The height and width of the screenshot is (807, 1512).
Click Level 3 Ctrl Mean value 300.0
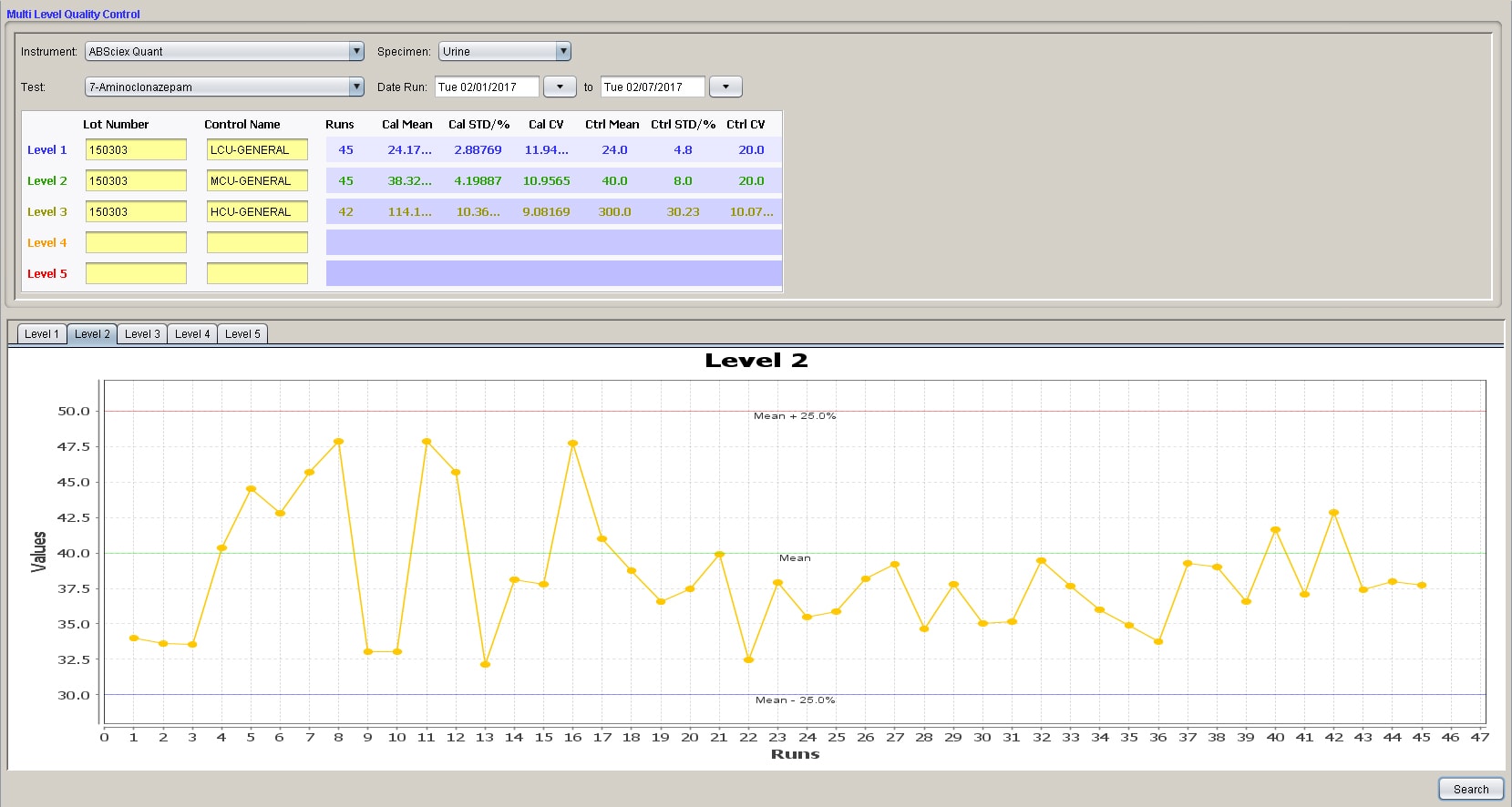tap(615, 212)
